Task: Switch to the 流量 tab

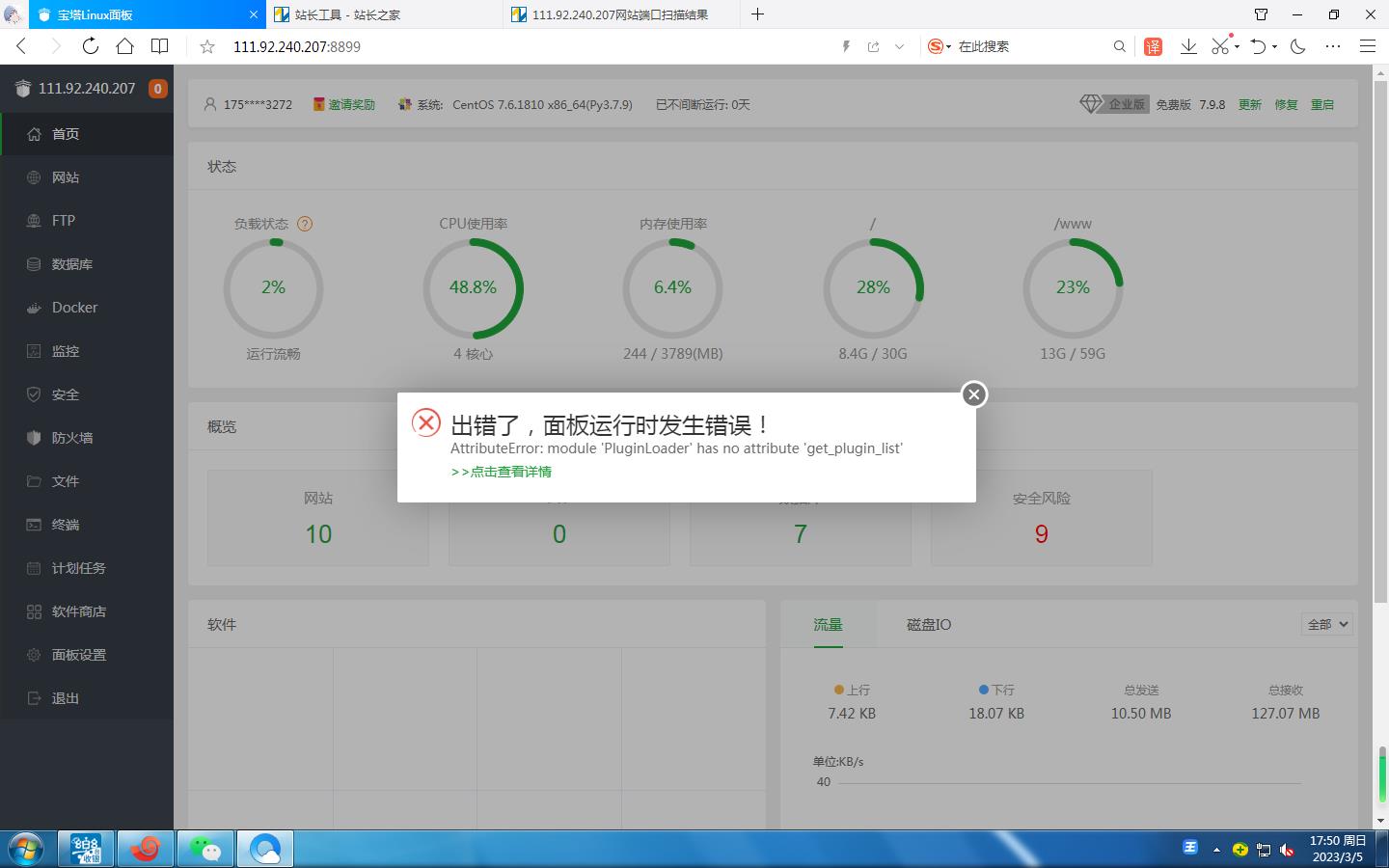Action: [828, 625]
